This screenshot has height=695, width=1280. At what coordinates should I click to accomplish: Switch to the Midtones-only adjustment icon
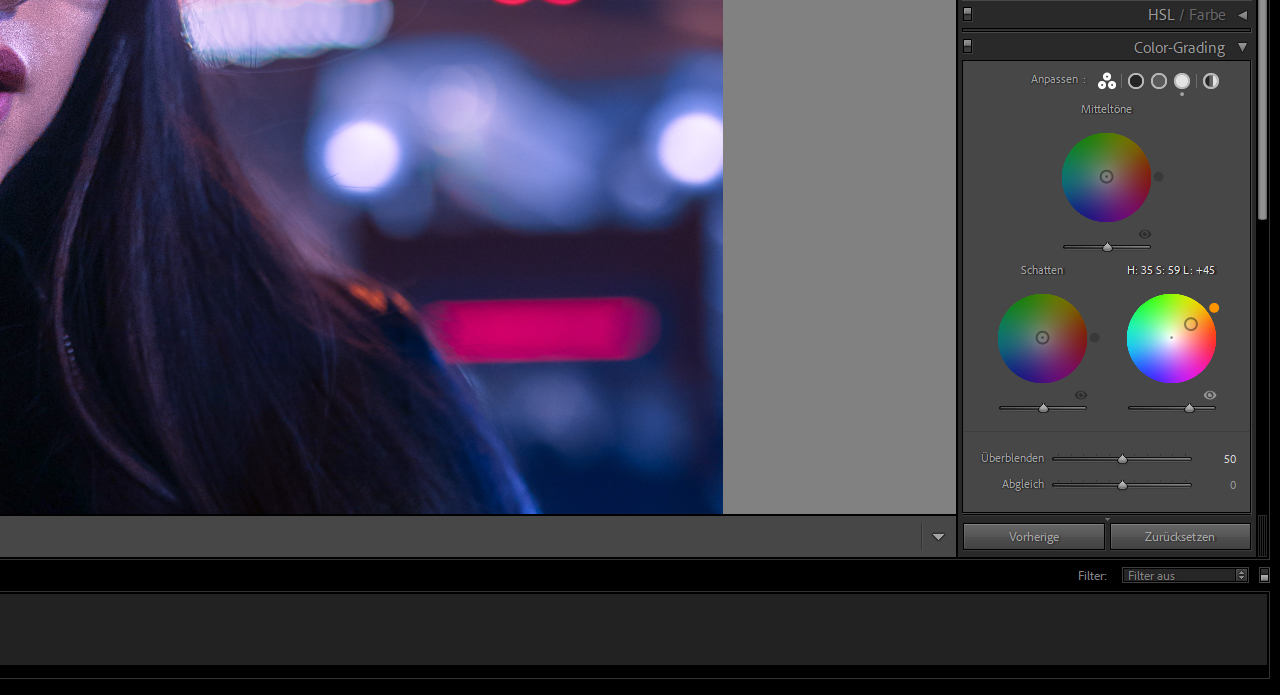point(1159,81)
